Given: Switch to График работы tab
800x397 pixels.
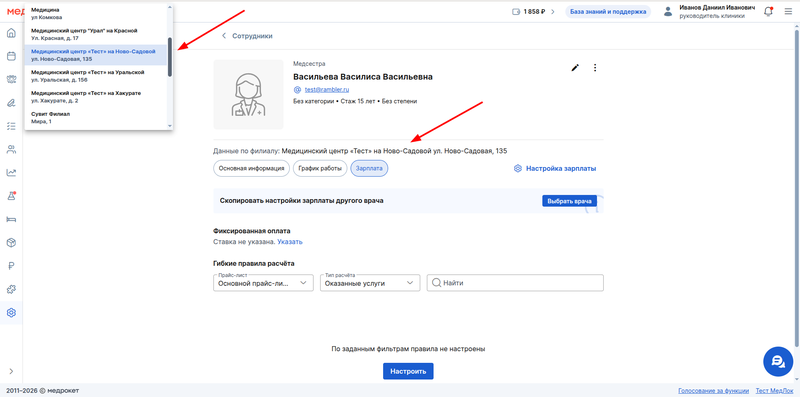Looking at the screenshot, I should click(x=320, y=168).
